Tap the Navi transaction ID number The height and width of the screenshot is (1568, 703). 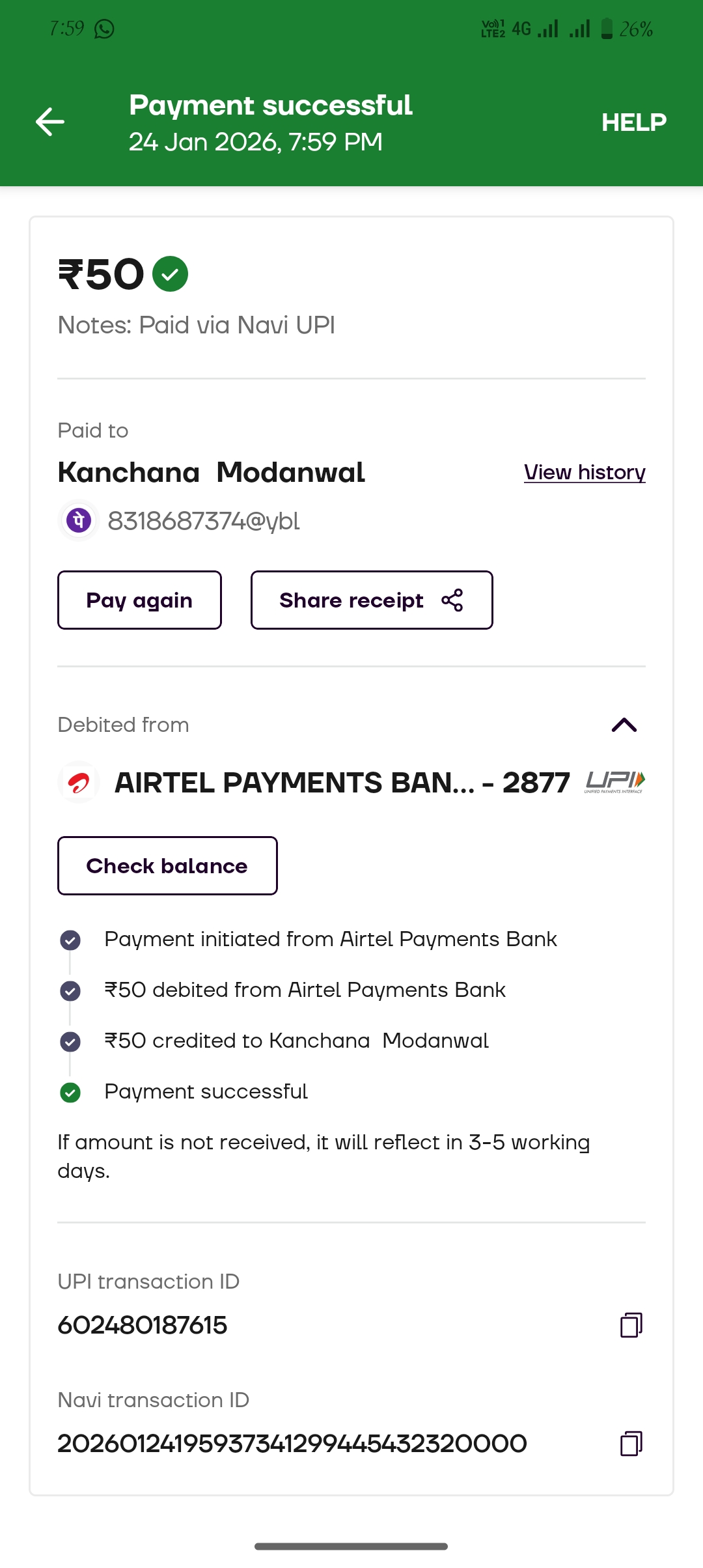[292, 1444]
